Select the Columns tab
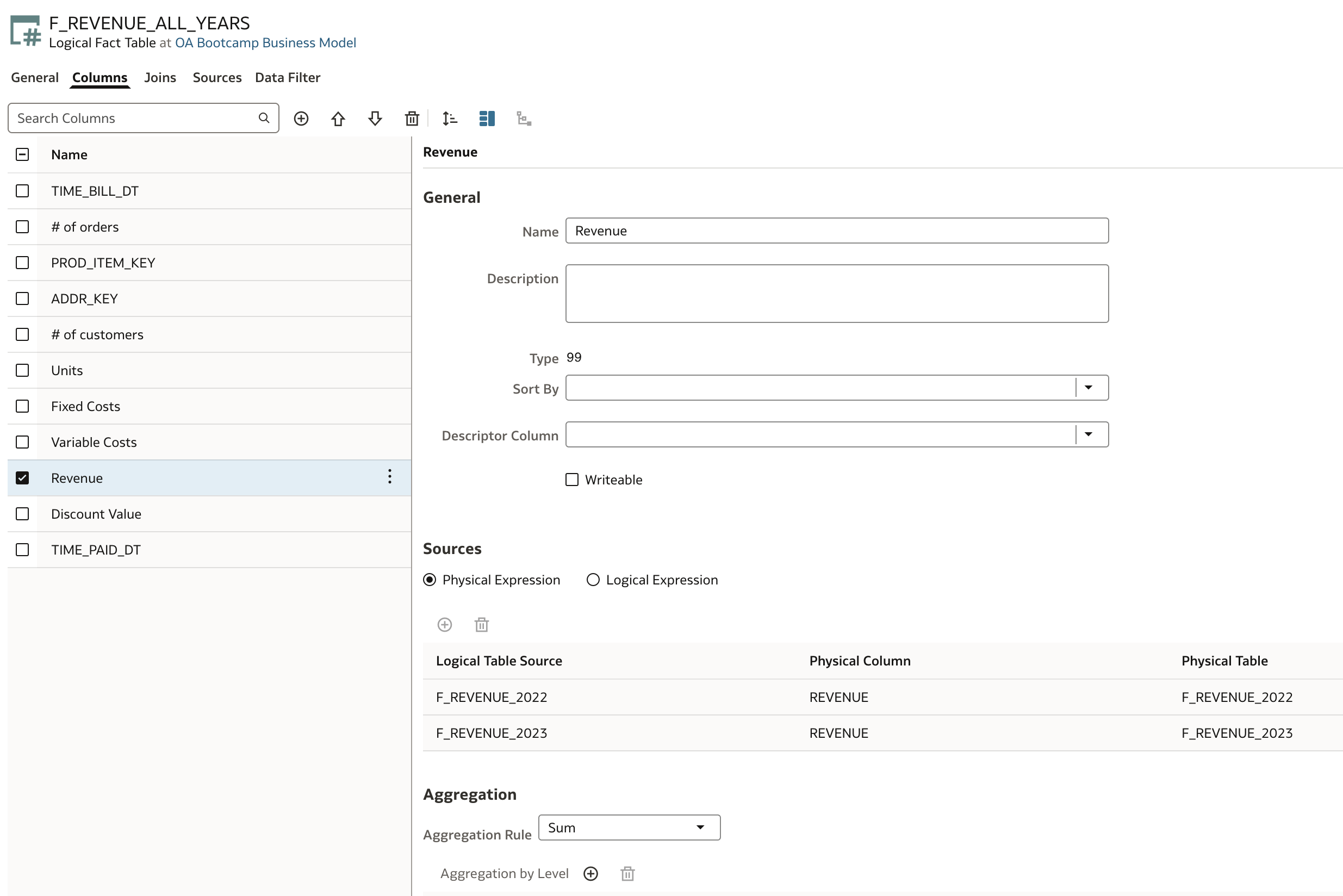This screenshot has width=1343, height=896. coord(100,77)
